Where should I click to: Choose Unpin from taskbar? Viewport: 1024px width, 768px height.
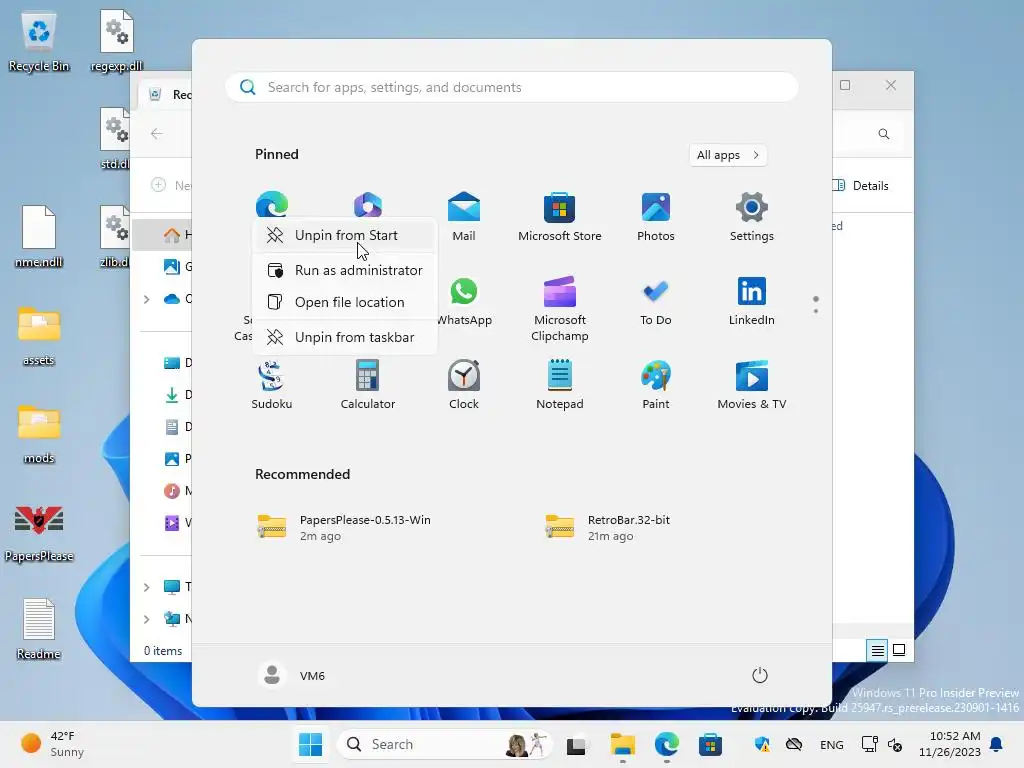[345, 338]
